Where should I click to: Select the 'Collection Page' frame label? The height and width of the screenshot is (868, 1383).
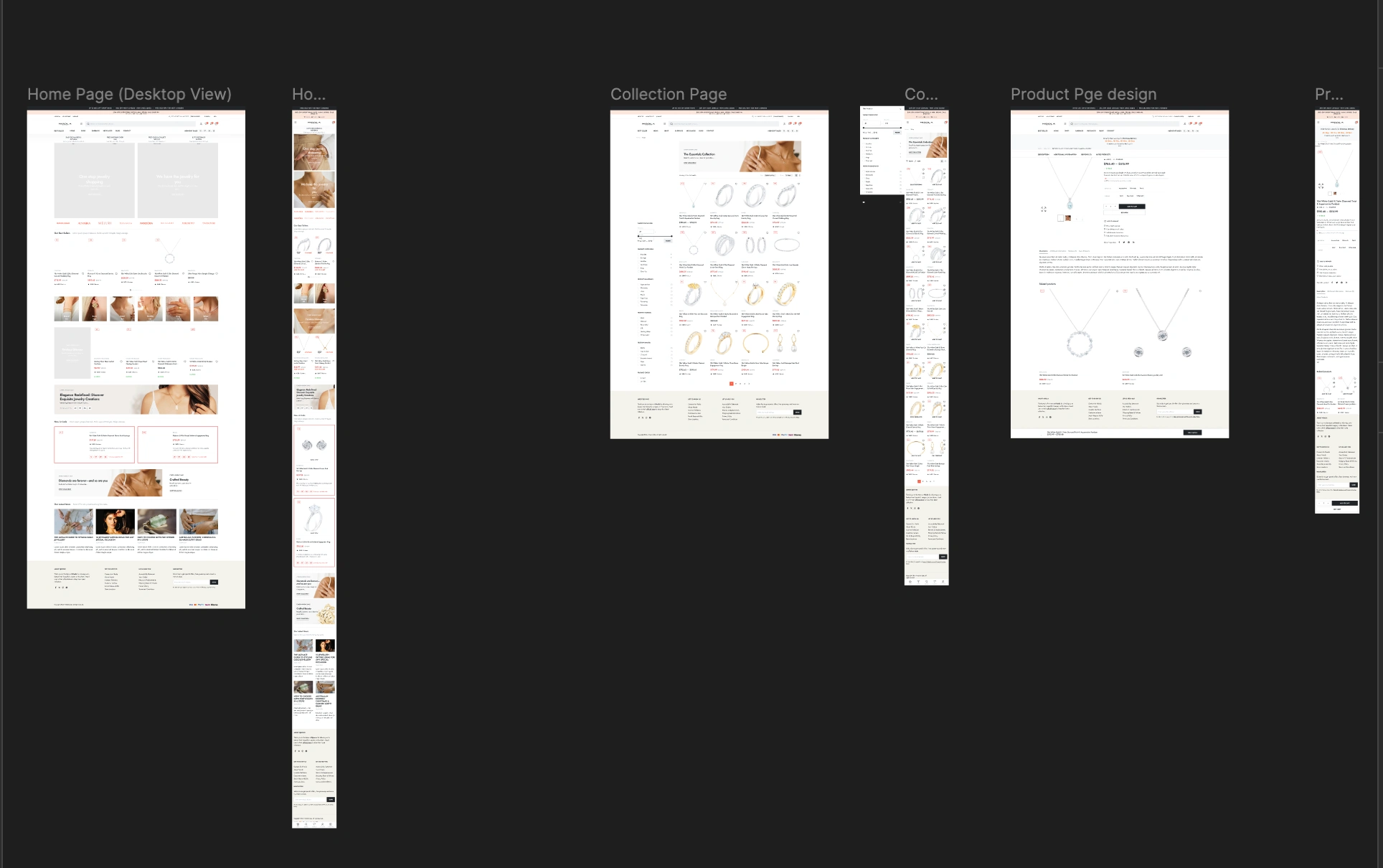(668, 94)
